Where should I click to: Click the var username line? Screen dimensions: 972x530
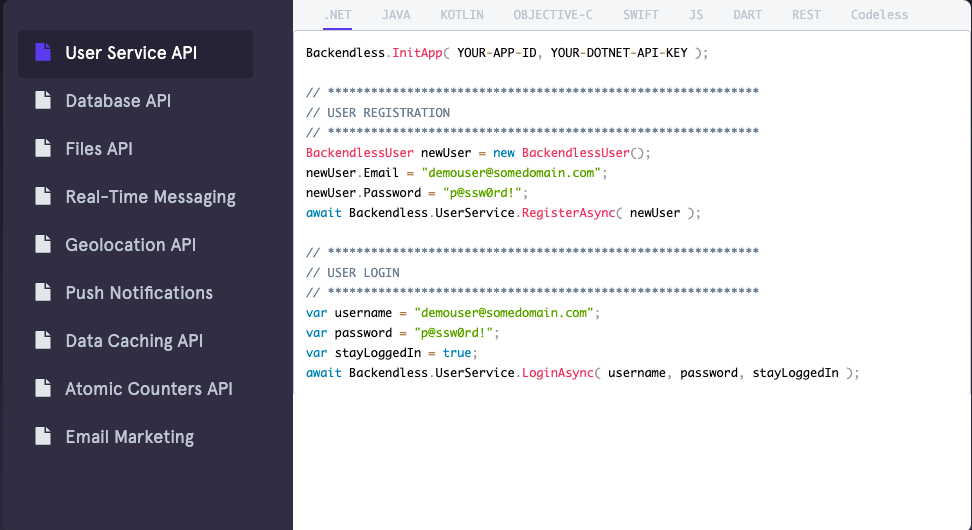pyautogui.click(x=453, y=313)
